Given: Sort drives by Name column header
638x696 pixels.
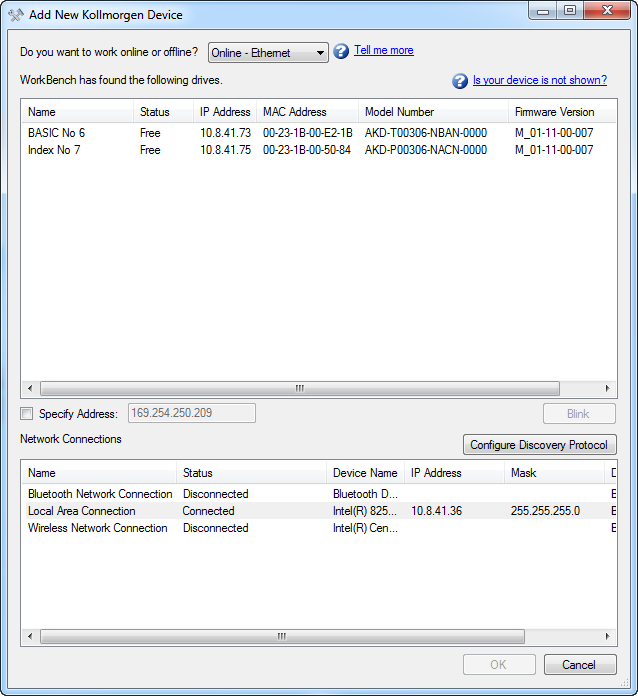Looking at the screenshot, I should [x=78, y=112].
